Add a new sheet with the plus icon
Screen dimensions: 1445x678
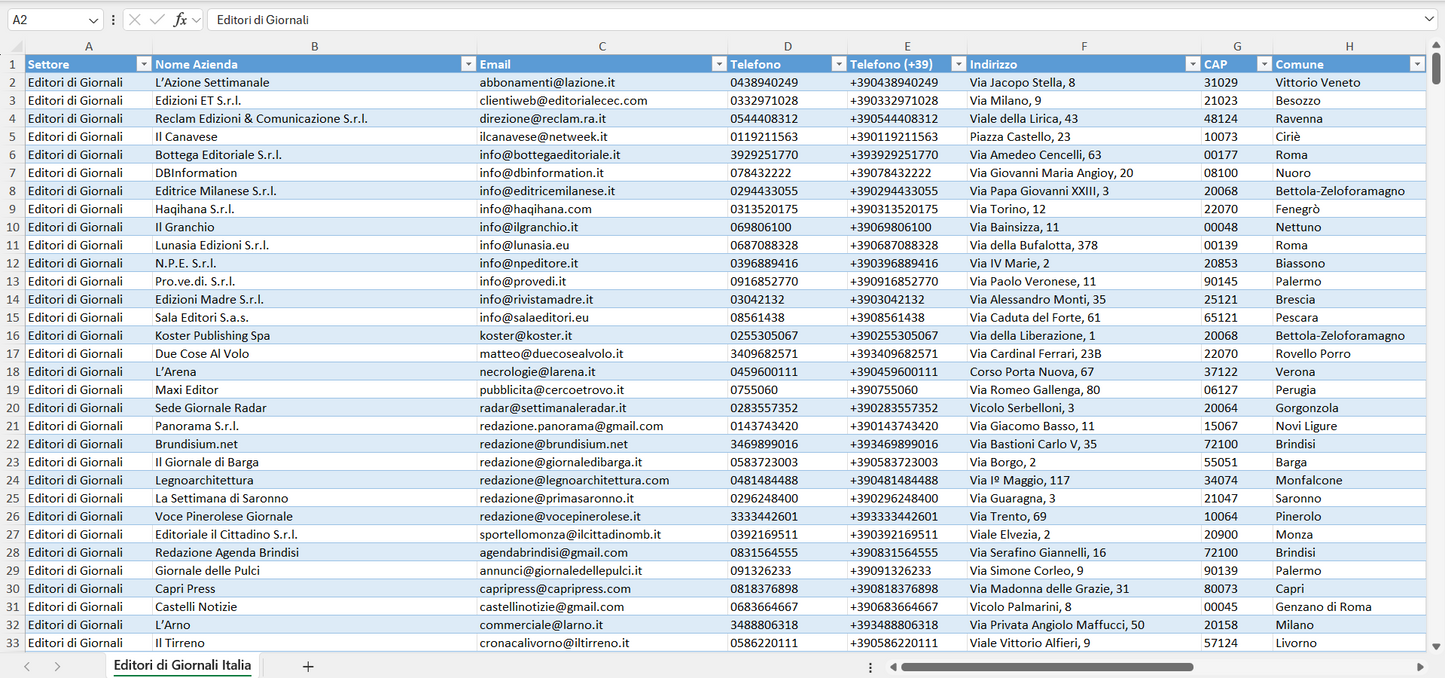[x=308, y=666]
